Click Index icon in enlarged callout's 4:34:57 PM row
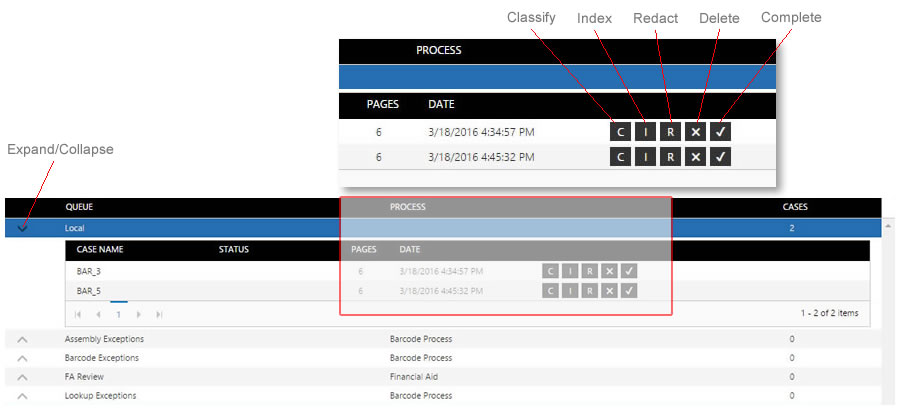The width and height of the screenshot is (900, 420). coord(646,131)
